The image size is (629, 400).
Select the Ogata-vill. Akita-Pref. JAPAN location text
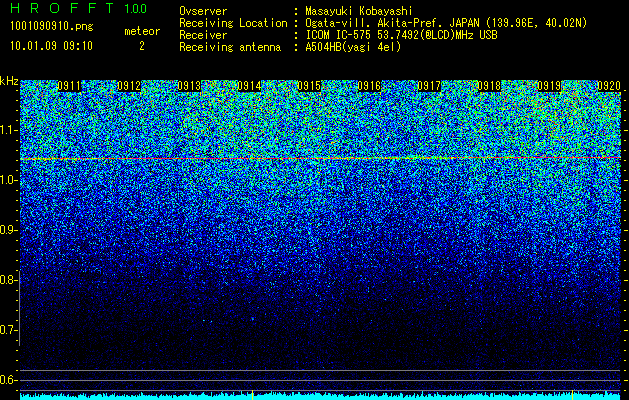(446, 23)
